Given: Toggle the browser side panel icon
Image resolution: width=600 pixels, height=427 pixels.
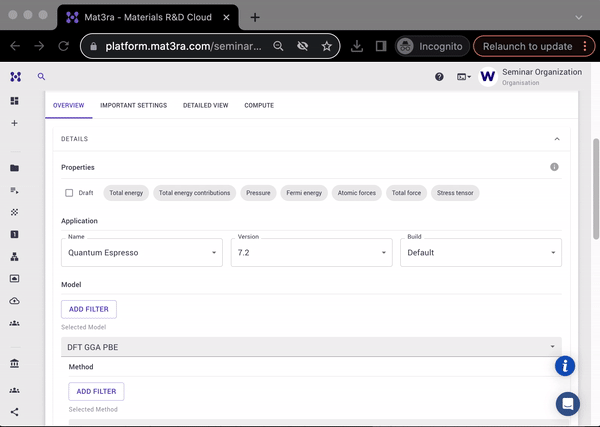Looking at the screenshot, I should [381, 46].
